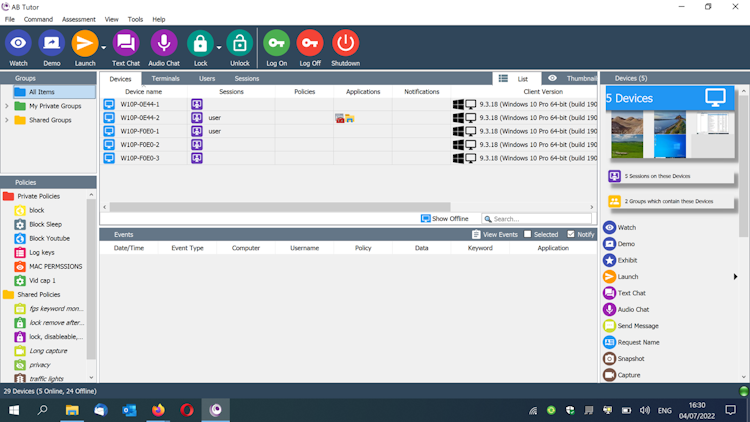
Task: Toggle the Selected events checkbox
Action: tap(528, 234)
